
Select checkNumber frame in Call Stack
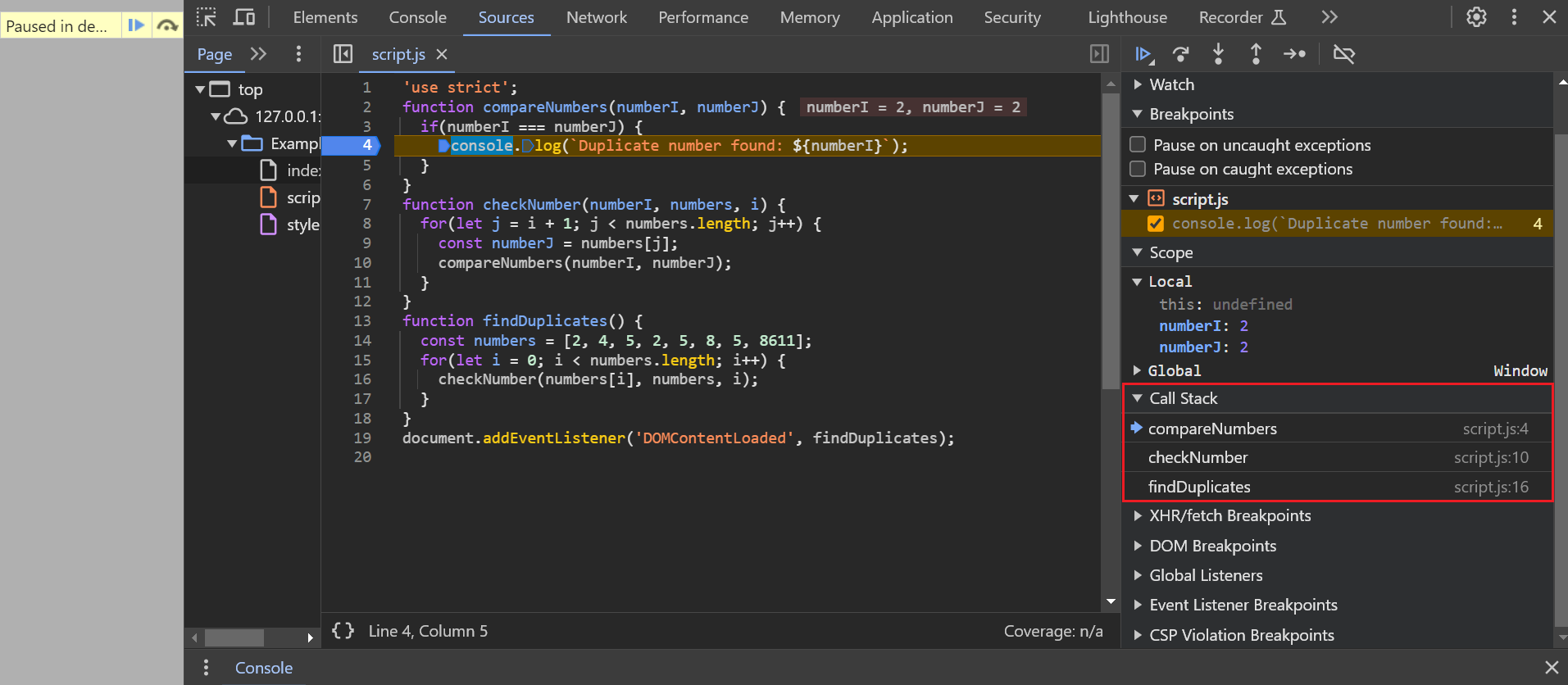1198,457
